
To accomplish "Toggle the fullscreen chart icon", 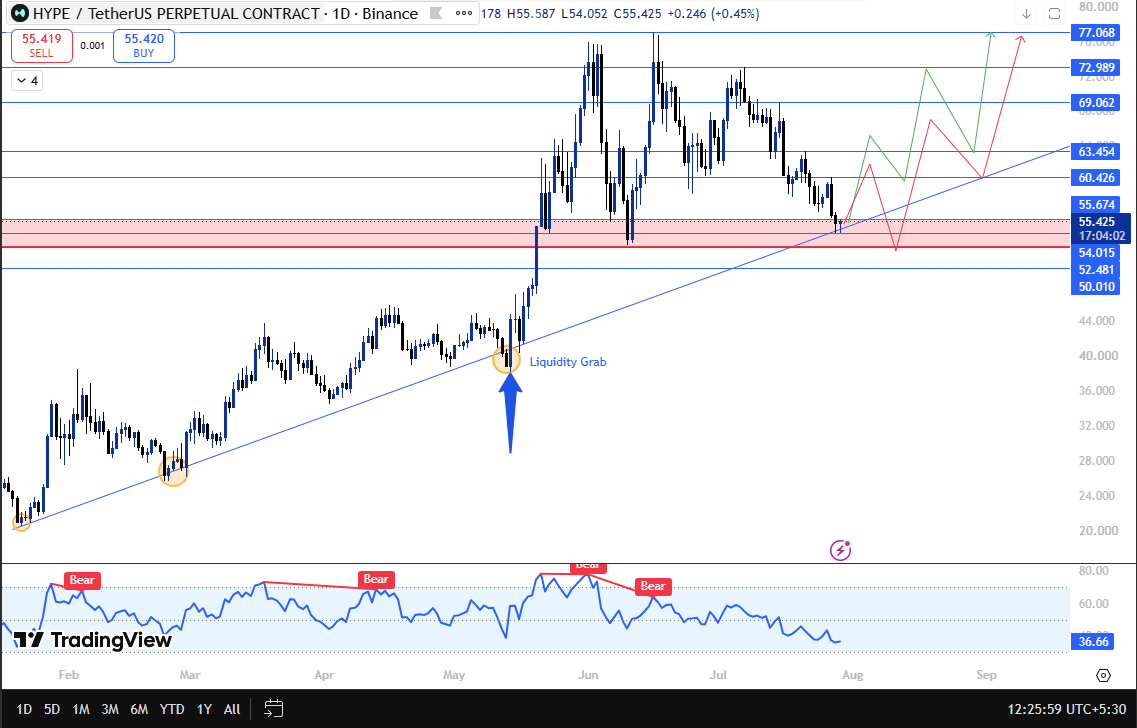I will [1054, 14].
